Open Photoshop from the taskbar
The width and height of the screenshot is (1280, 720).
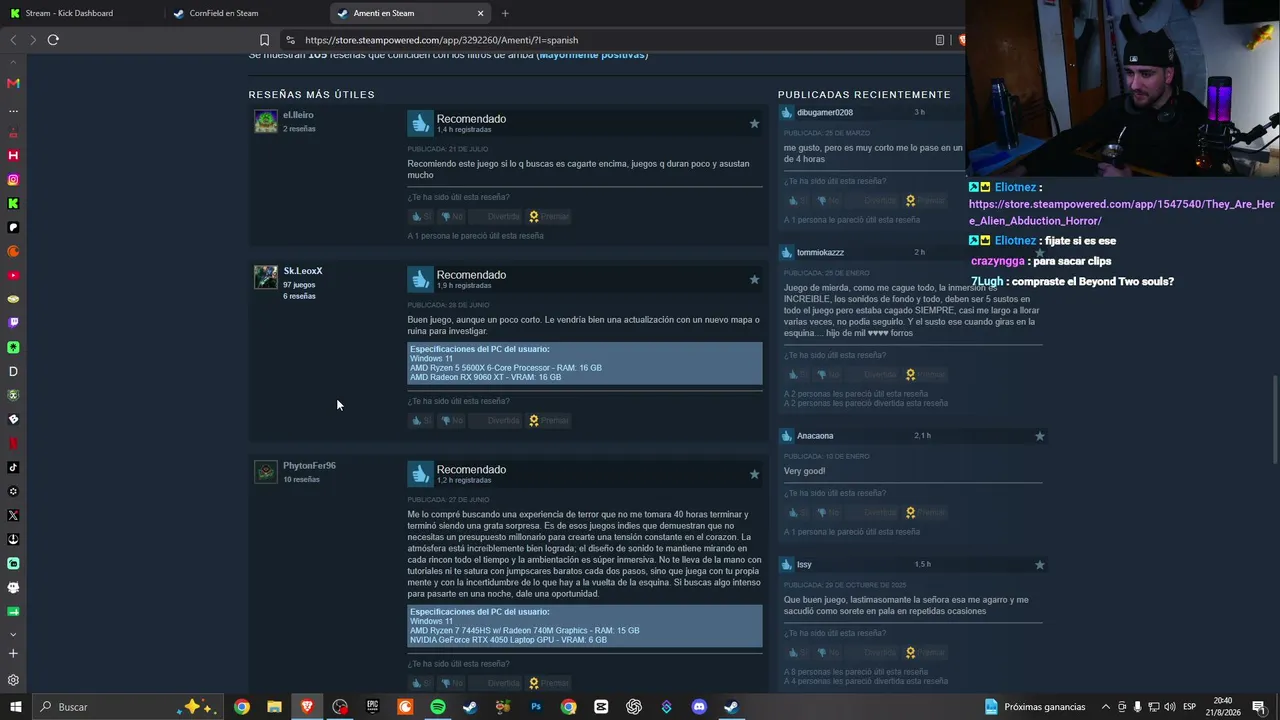(x=536, y=707)
